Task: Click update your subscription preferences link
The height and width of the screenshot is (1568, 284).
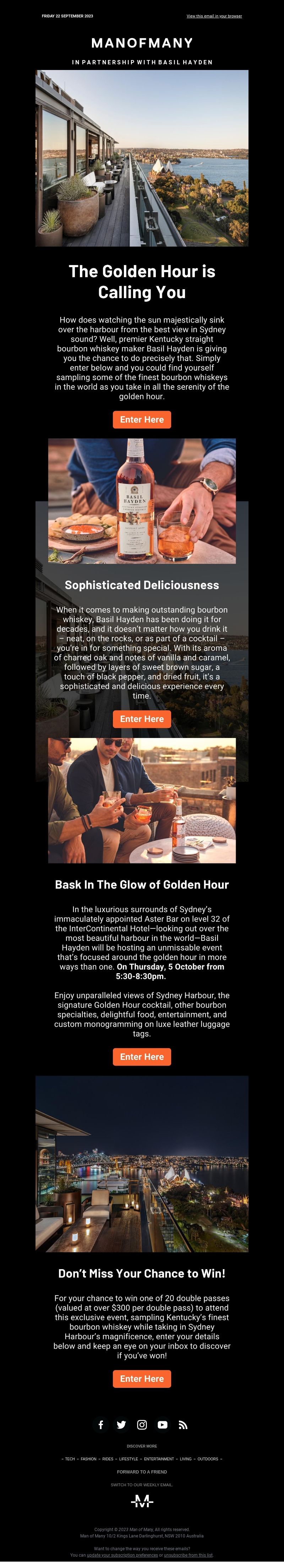Action: 122,1555
